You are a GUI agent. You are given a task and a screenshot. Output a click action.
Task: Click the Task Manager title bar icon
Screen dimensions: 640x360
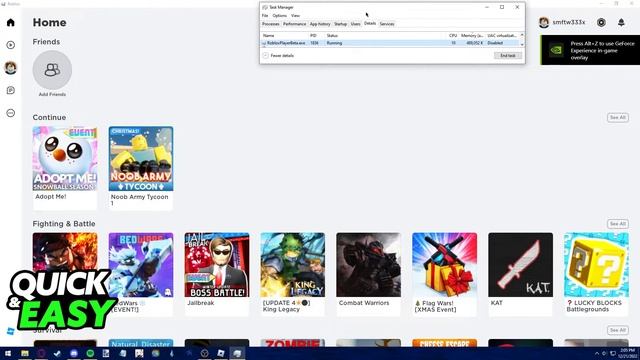pos(265,7)
